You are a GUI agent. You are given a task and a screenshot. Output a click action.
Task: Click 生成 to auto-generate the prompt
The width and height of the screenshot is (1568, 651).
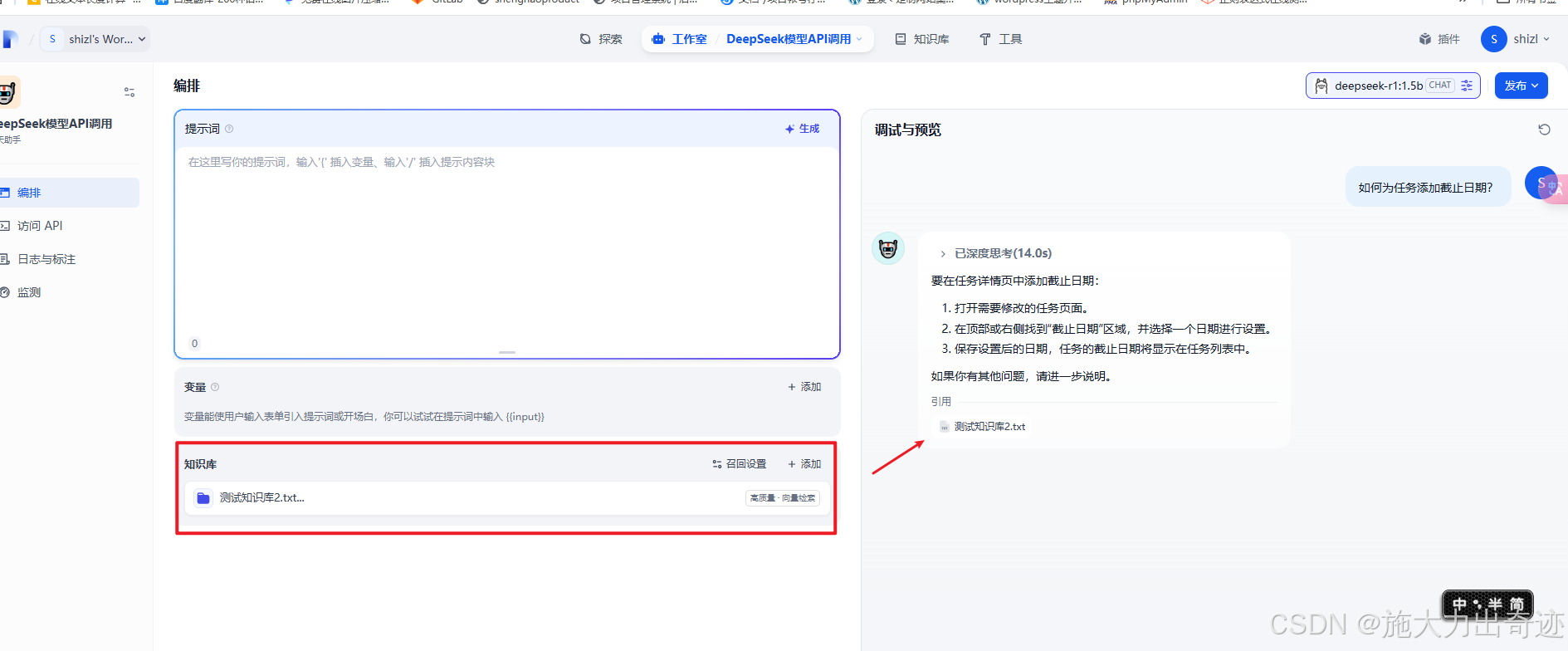(802, 129)
